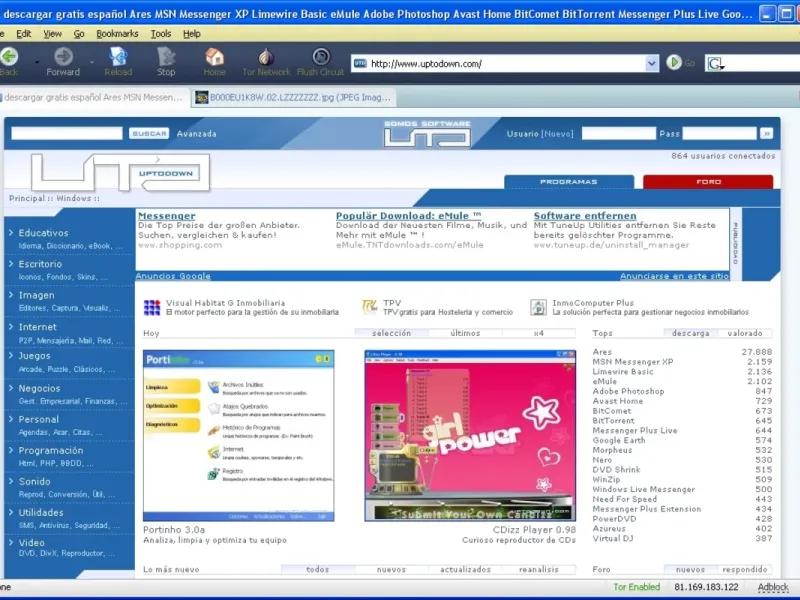Open the CDizz Player screenshot thumbnail
The image size is (800, 600).
pyautogui.click(x=470, y=436)
